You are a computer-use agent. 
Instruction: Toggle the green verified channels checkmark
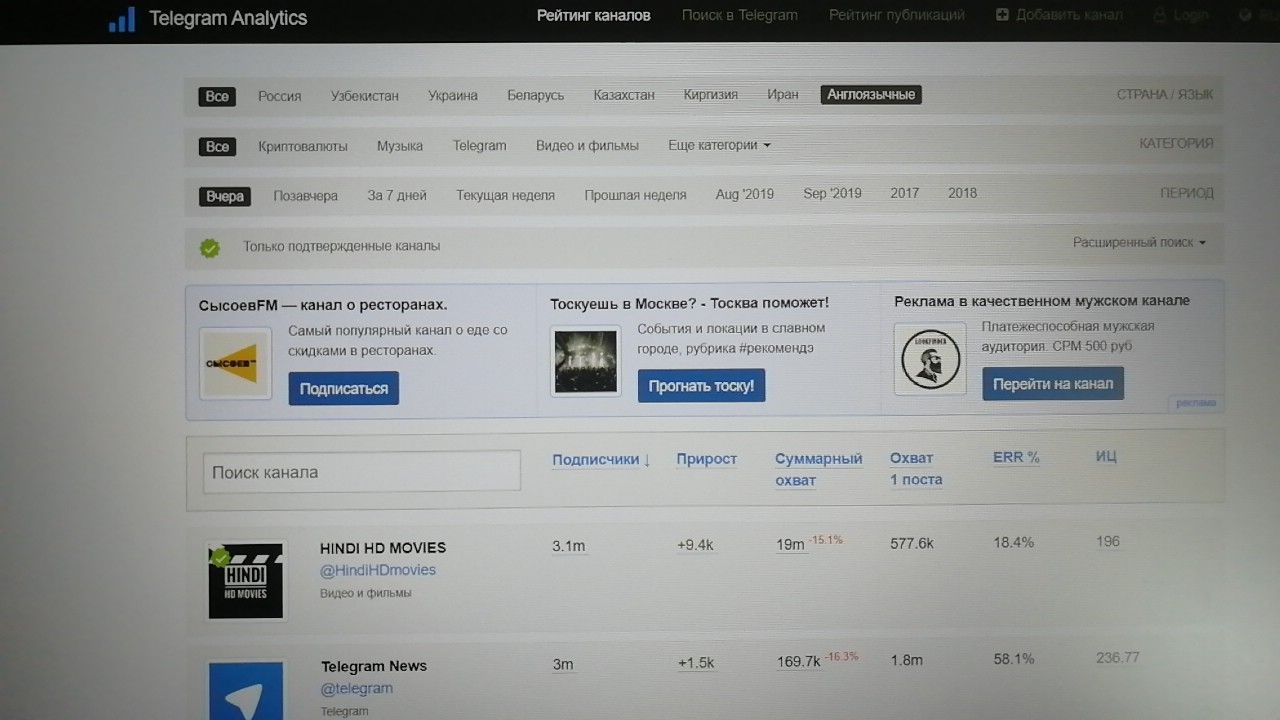pos(210,247)
